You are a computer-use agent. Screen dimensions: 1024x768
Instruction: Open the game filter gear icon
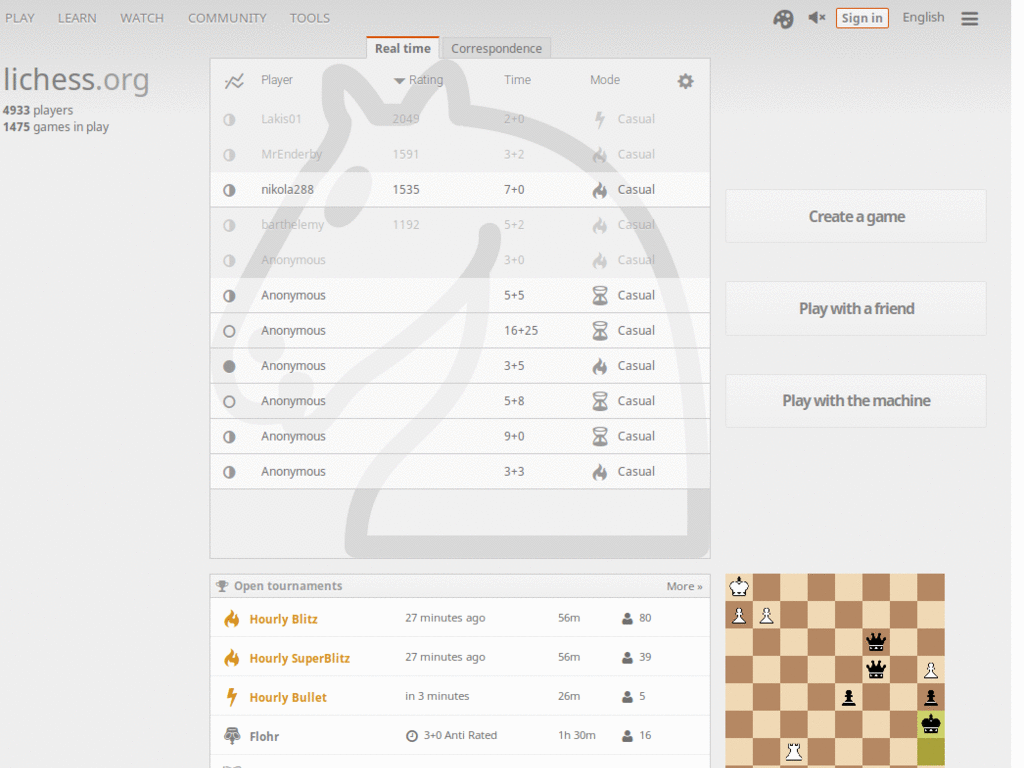(685, 81)
